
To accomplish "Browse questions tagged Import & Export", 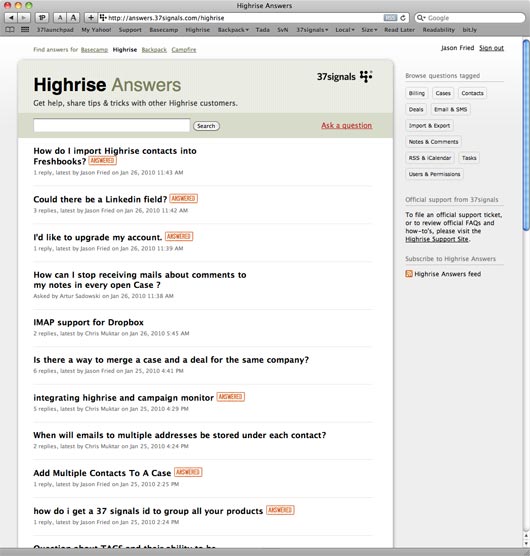I will 429,126.
